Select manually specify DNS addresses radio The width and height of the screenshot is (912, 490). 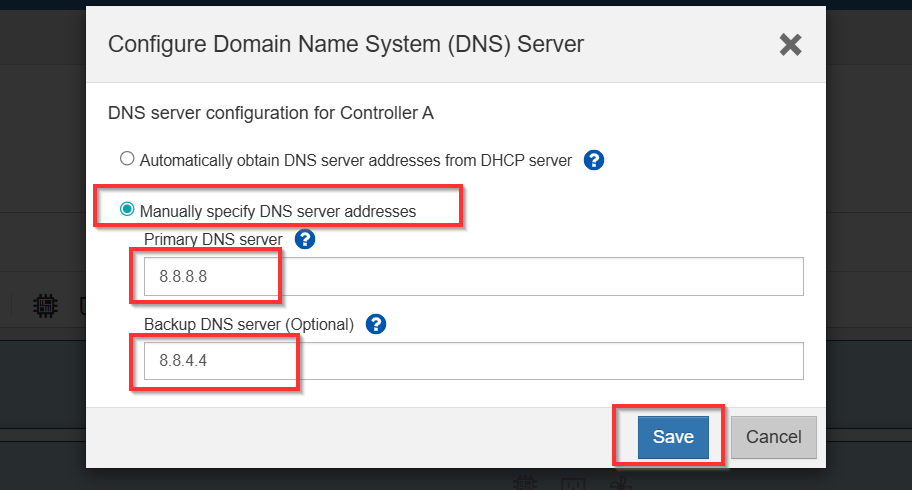[x=127, y=210]
